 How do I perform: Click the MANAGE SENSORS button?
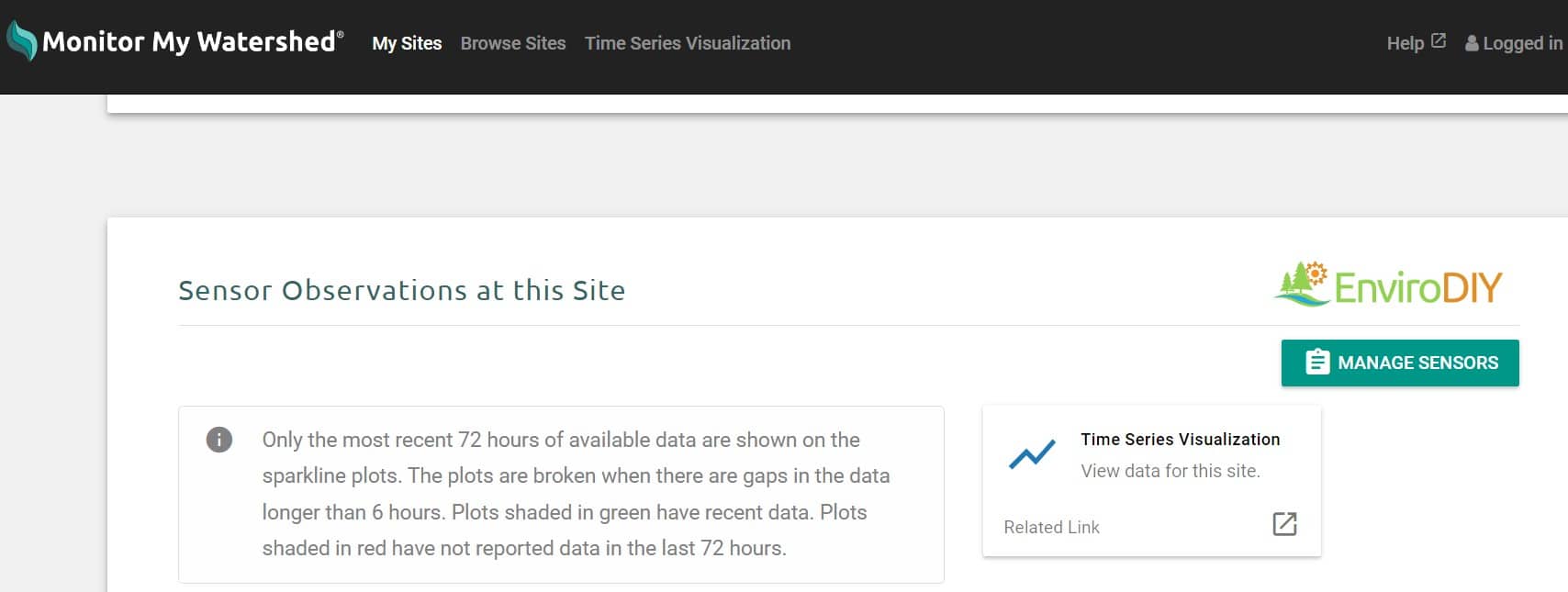1399,362
